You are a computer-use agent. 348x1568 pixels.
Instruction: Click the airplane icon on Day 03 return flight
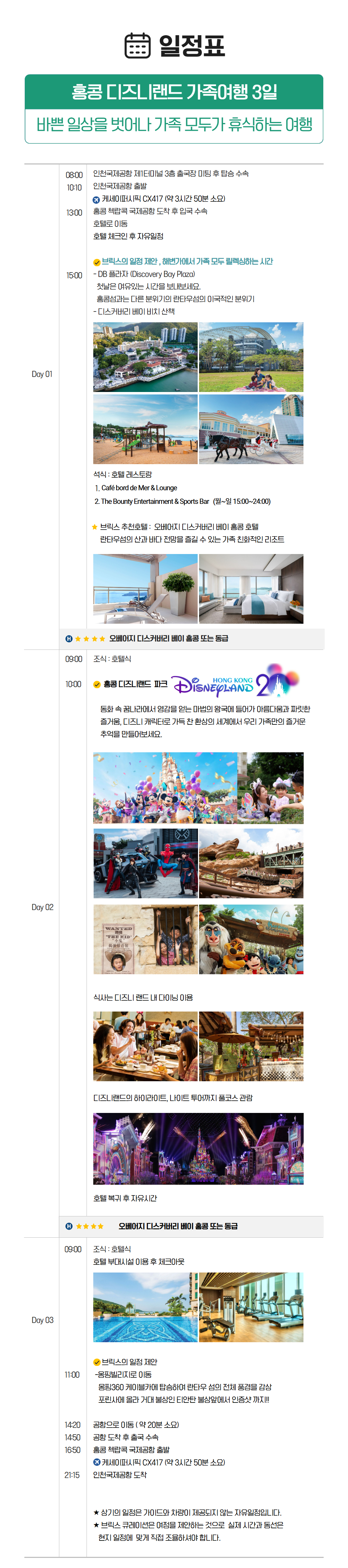click(x=96, y=1462)
